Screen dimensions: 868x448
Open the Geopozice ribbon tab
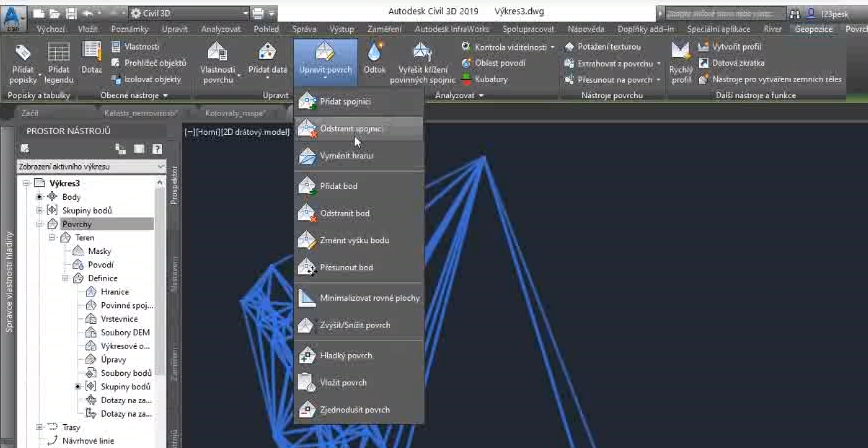point(811,29)
